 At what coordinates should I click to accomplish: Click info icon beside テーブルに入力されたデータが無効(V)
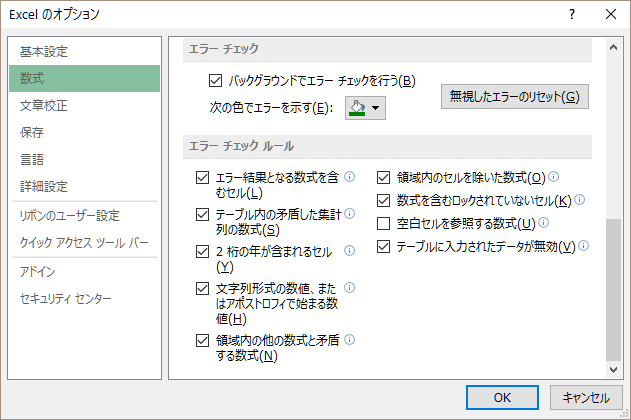(x=584, y=245)
